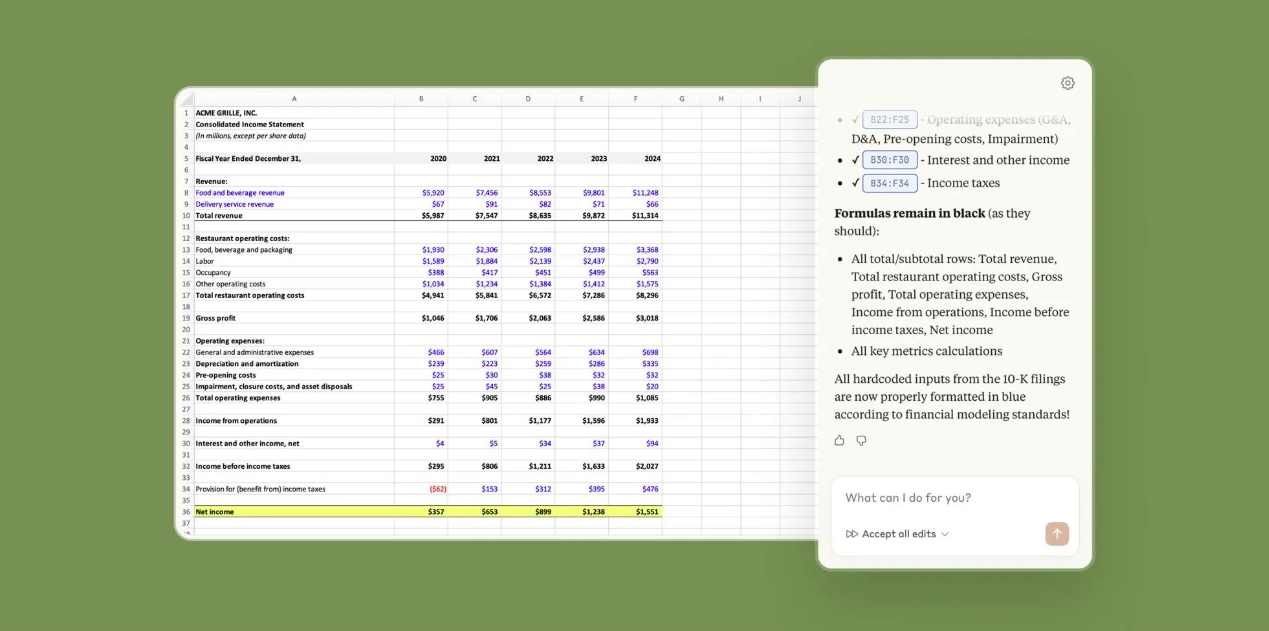Open the B22:F25 cell range chip

point(890,120)
